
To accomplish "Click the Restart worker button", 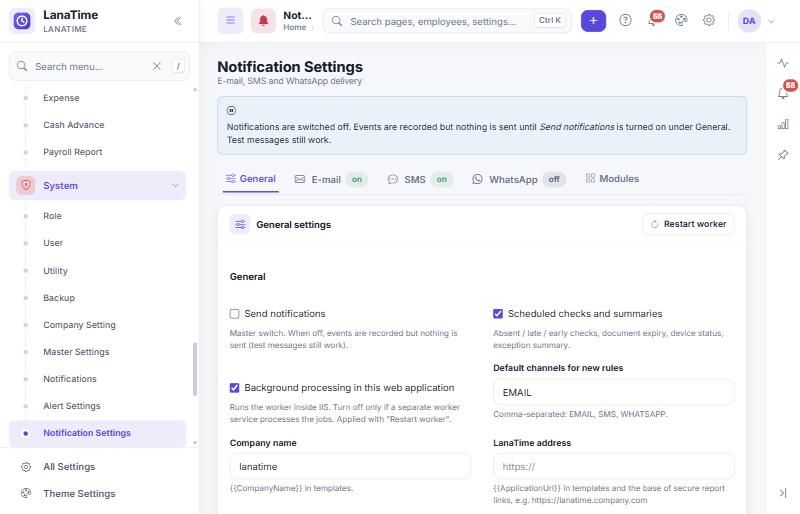I will 688,224.
